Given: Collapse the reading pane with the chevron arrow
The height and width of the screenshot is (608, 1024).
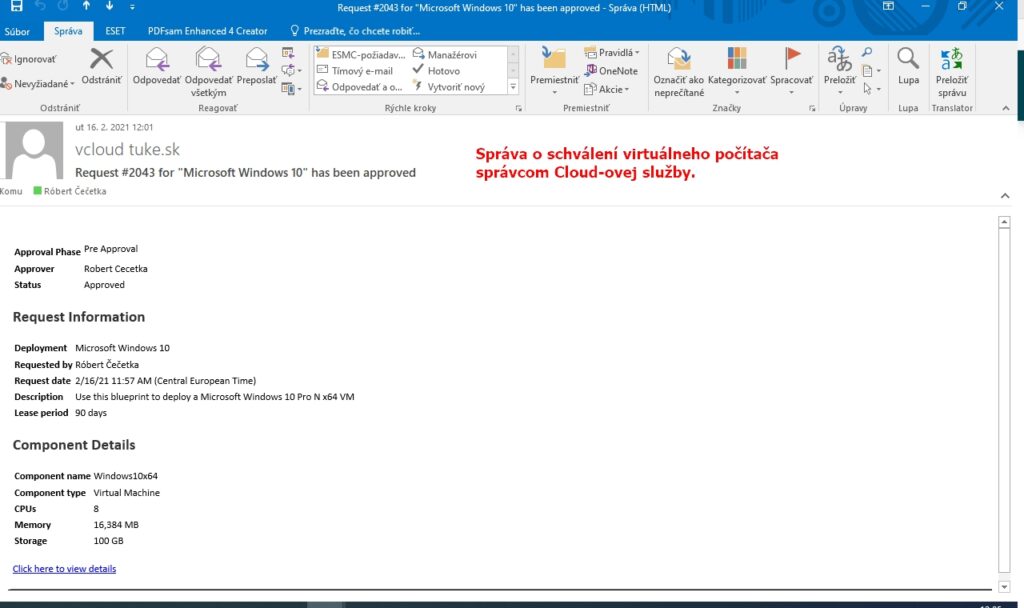Looking at the screenshot, I should coord(1005,196).
